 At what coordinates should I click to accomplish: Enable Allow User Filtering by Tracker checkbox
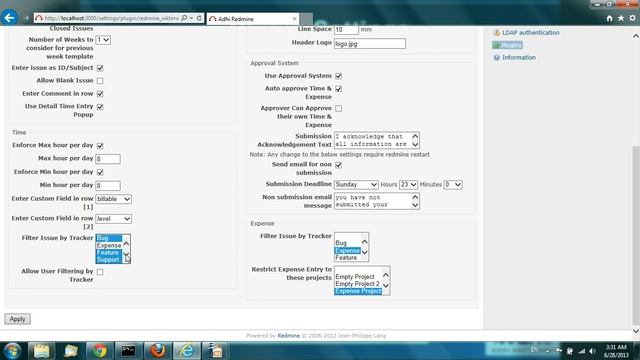click(x=100, y=272)
